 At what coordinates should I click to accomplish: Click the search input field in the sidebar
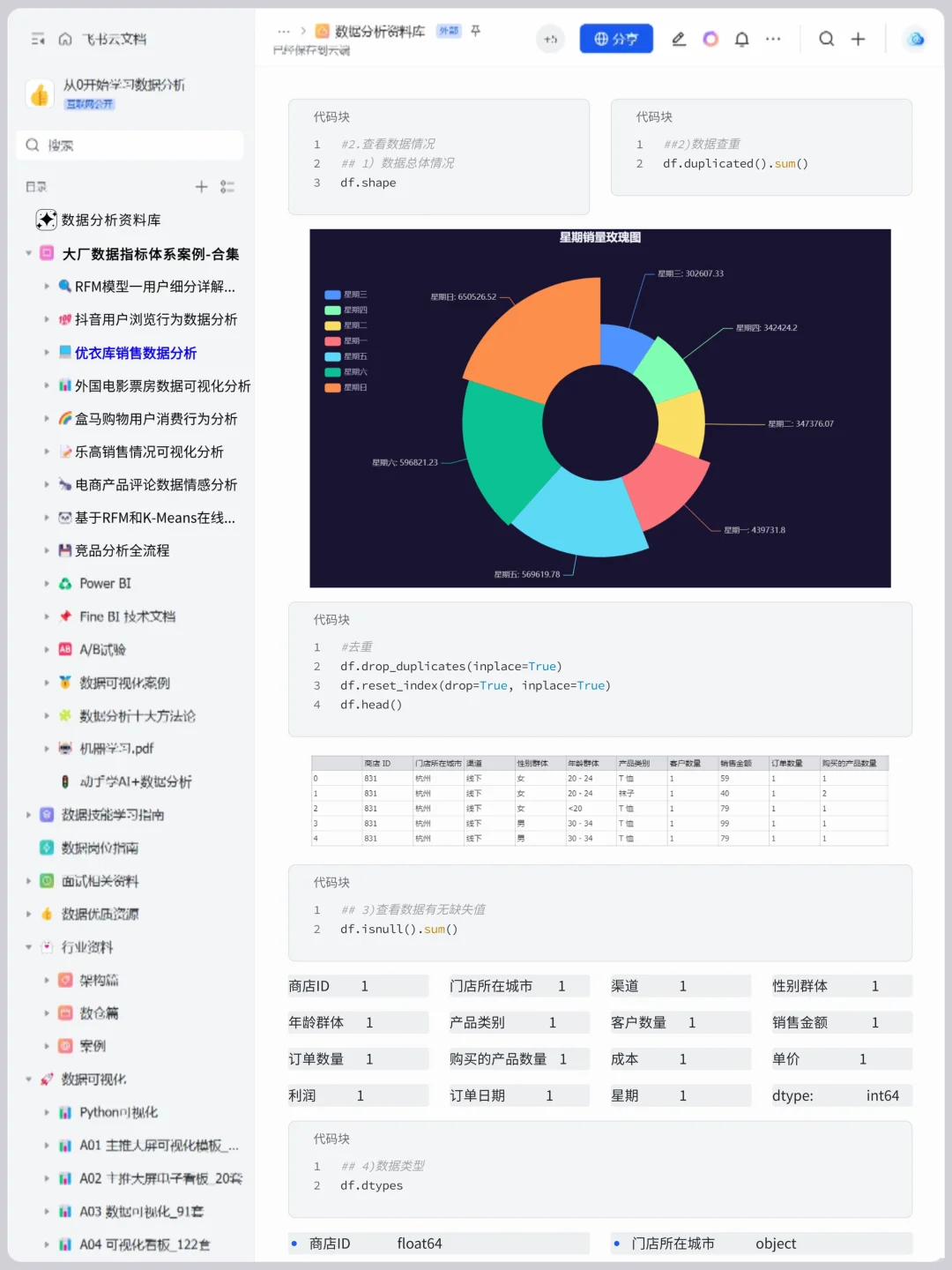129,145
